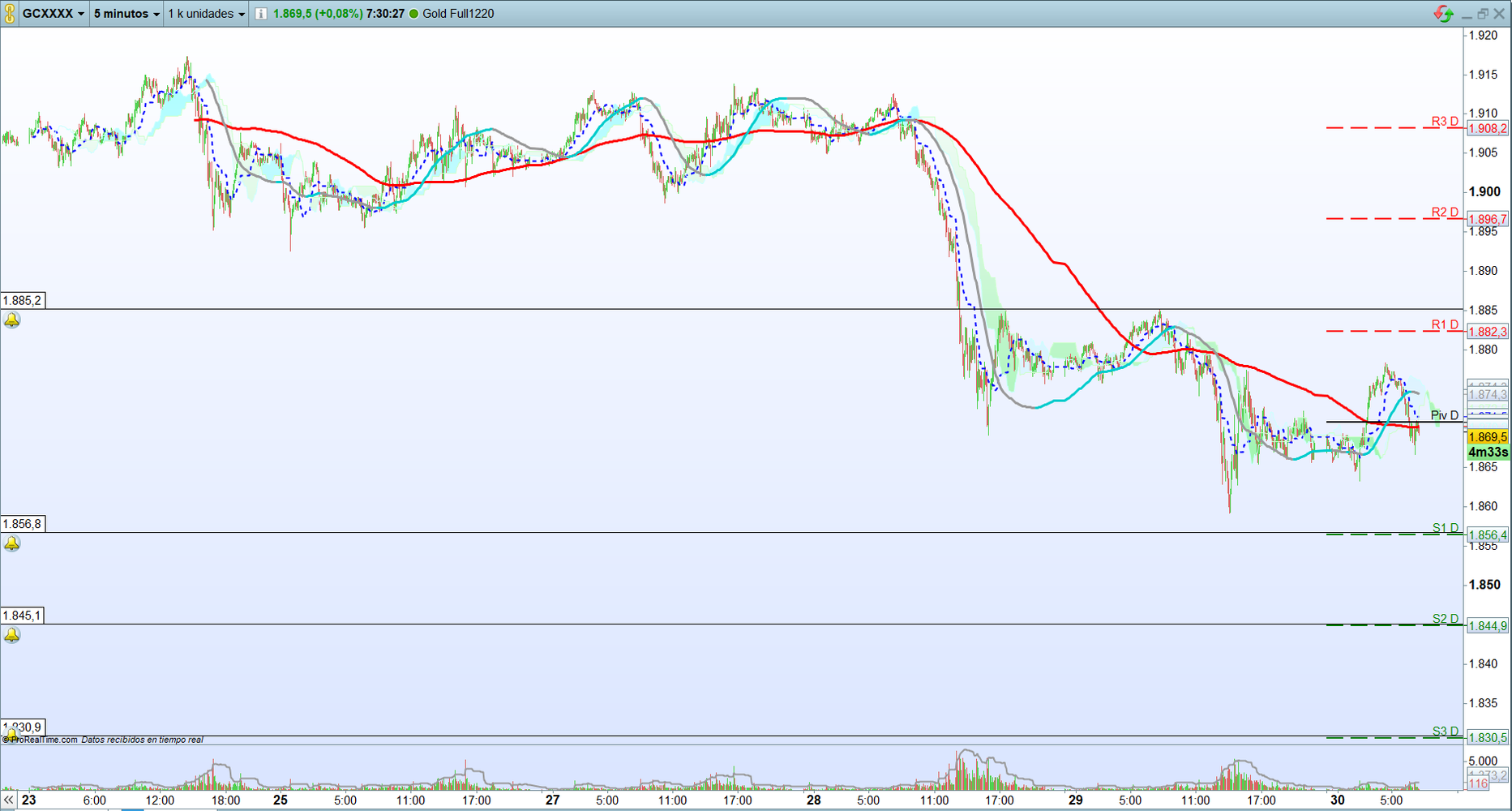This screenshot has width=1512, height=811.
Task: Click the red 116 volume value tag
Action: coord(1479,783)
